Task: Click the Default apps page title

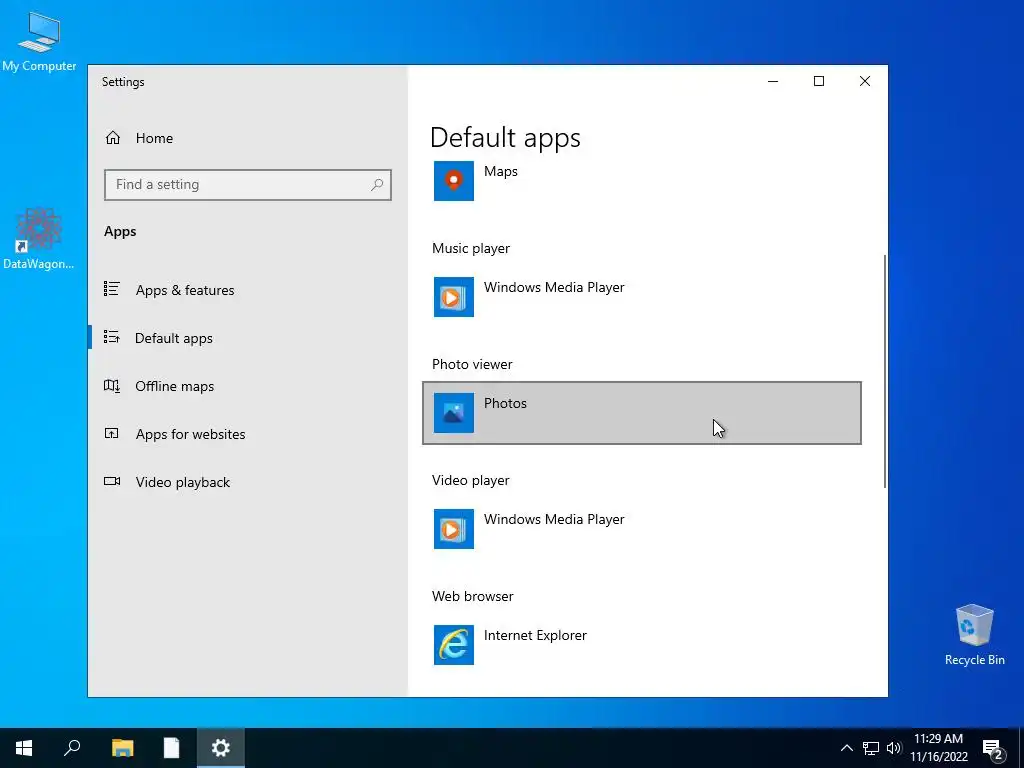Action: click(x=505, y=138)
